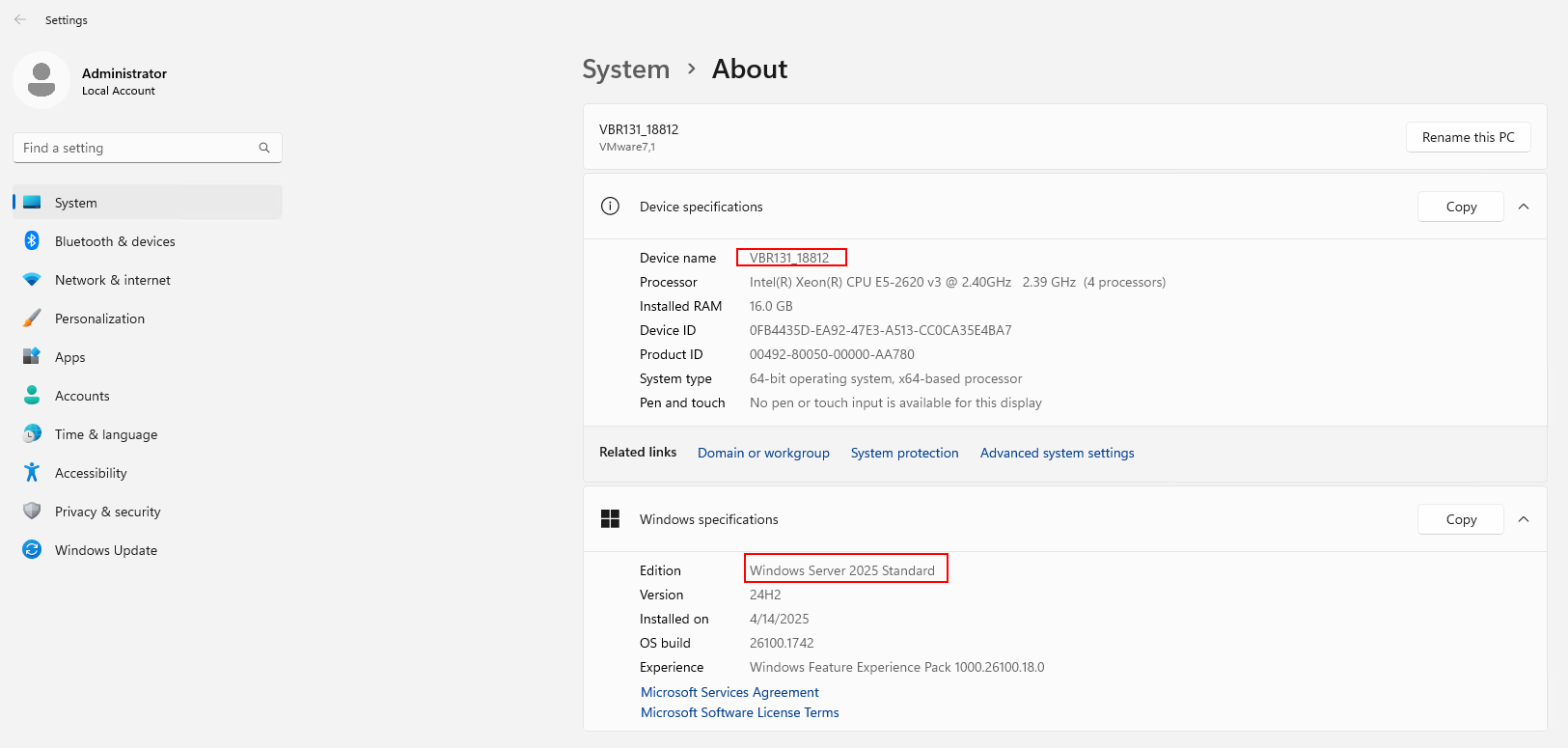Open Accessibility settings
This screenshot has width=1568, height=748.
[x=148, y=473]
